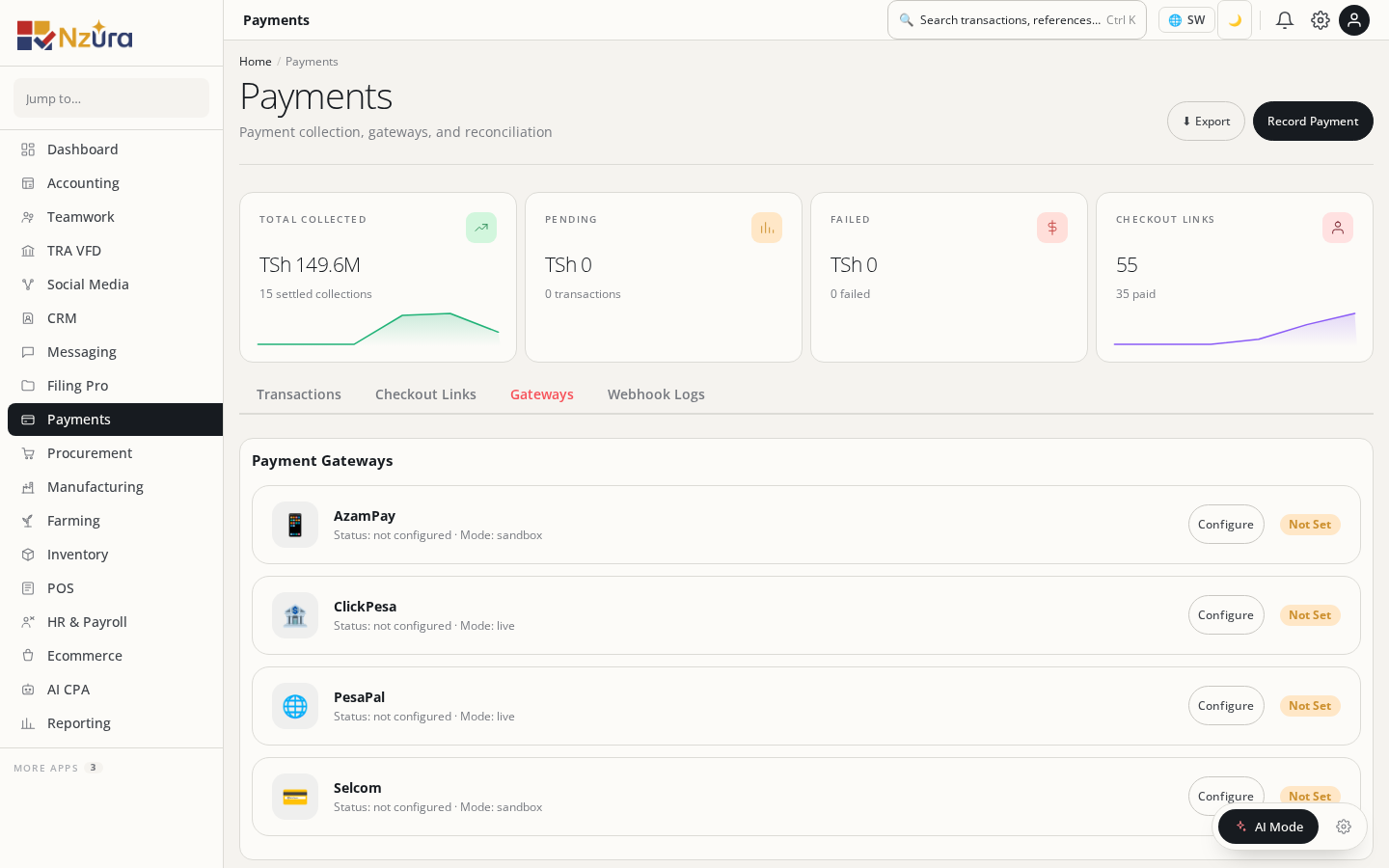
Task: Click Ecommerce bag icon
Action: [28, 656]
